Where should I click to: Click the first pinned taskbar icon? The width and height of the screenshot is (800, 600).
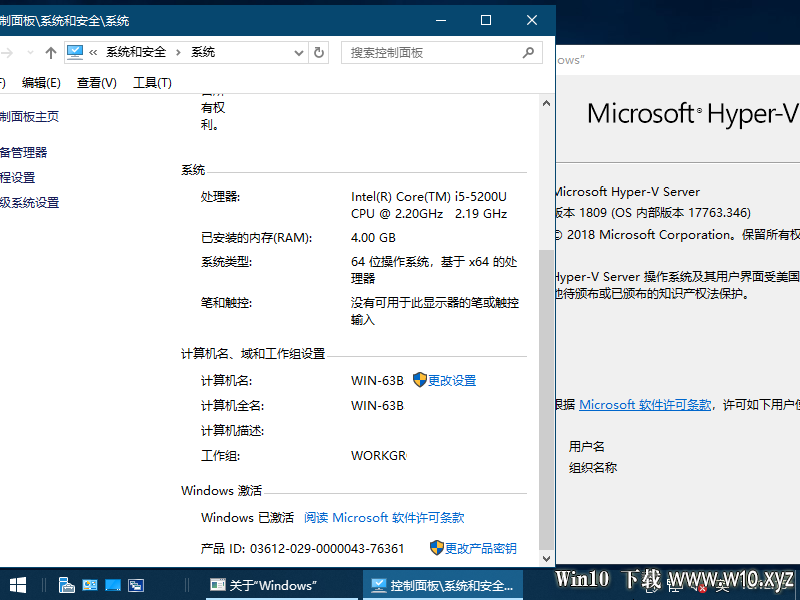click(67, 585)
